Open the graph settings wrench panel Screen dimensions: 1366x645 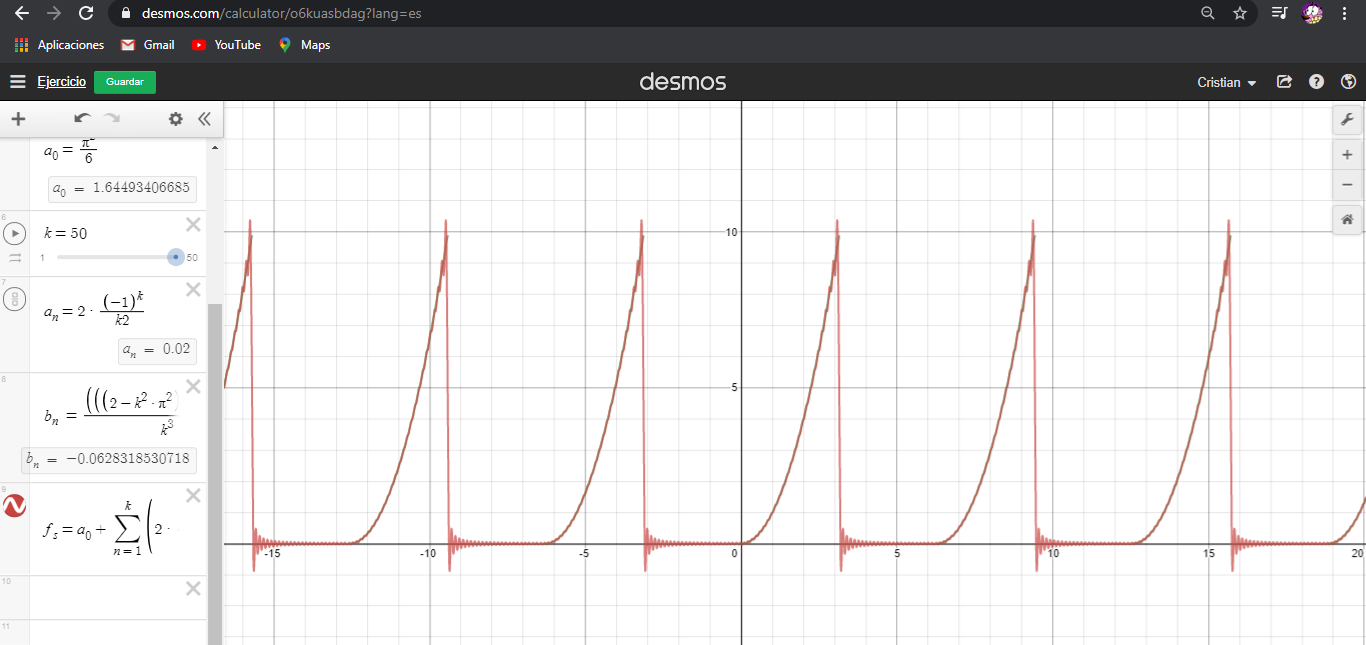(1347, 119)
